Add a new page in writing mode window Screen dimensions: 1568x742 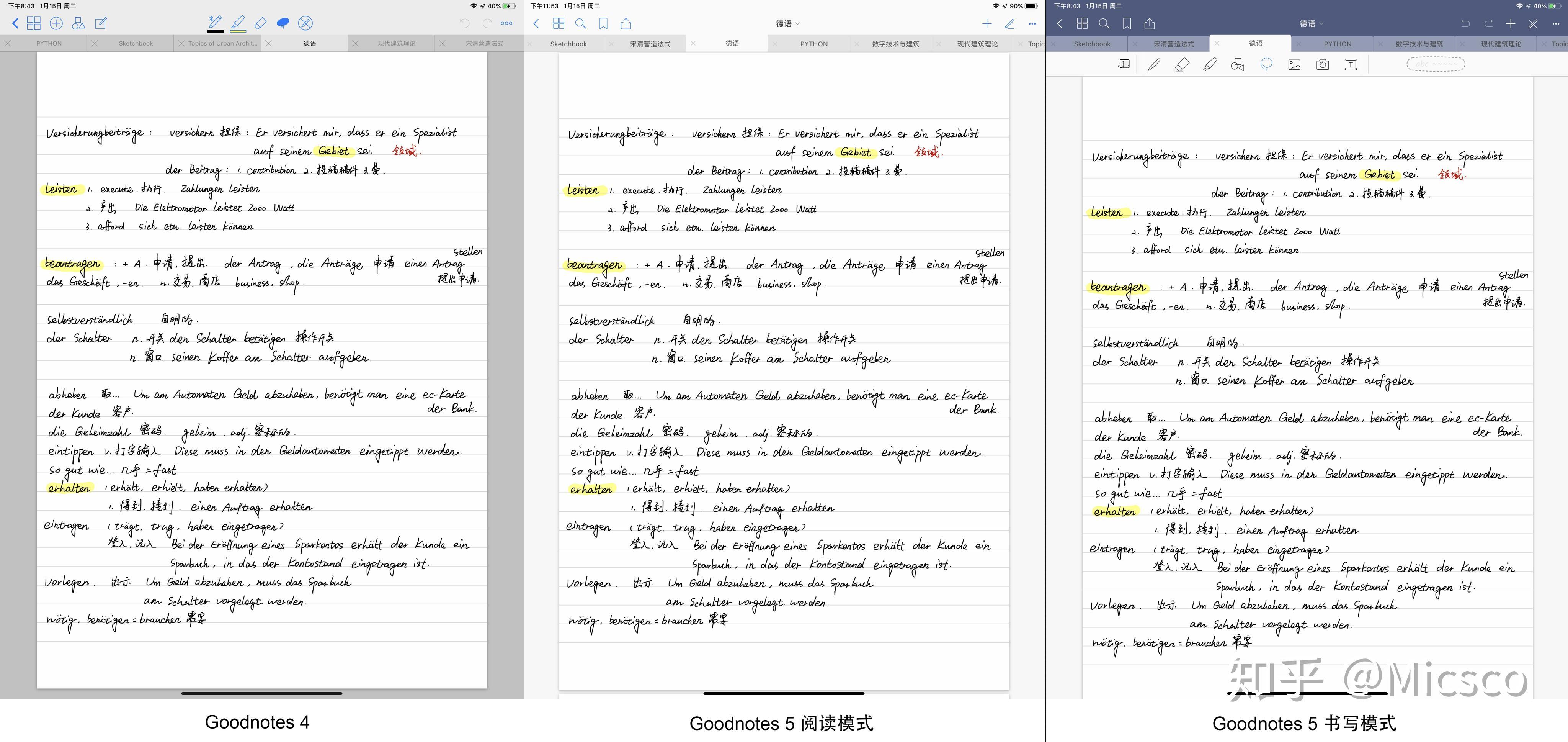(1510, 24)
